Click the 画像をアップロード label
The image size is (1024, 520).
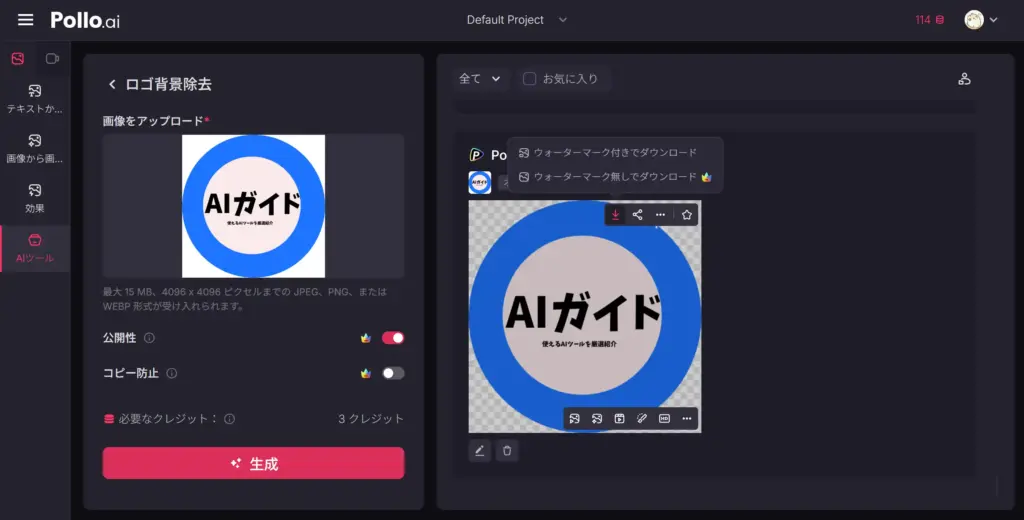[x=155, y=121]
